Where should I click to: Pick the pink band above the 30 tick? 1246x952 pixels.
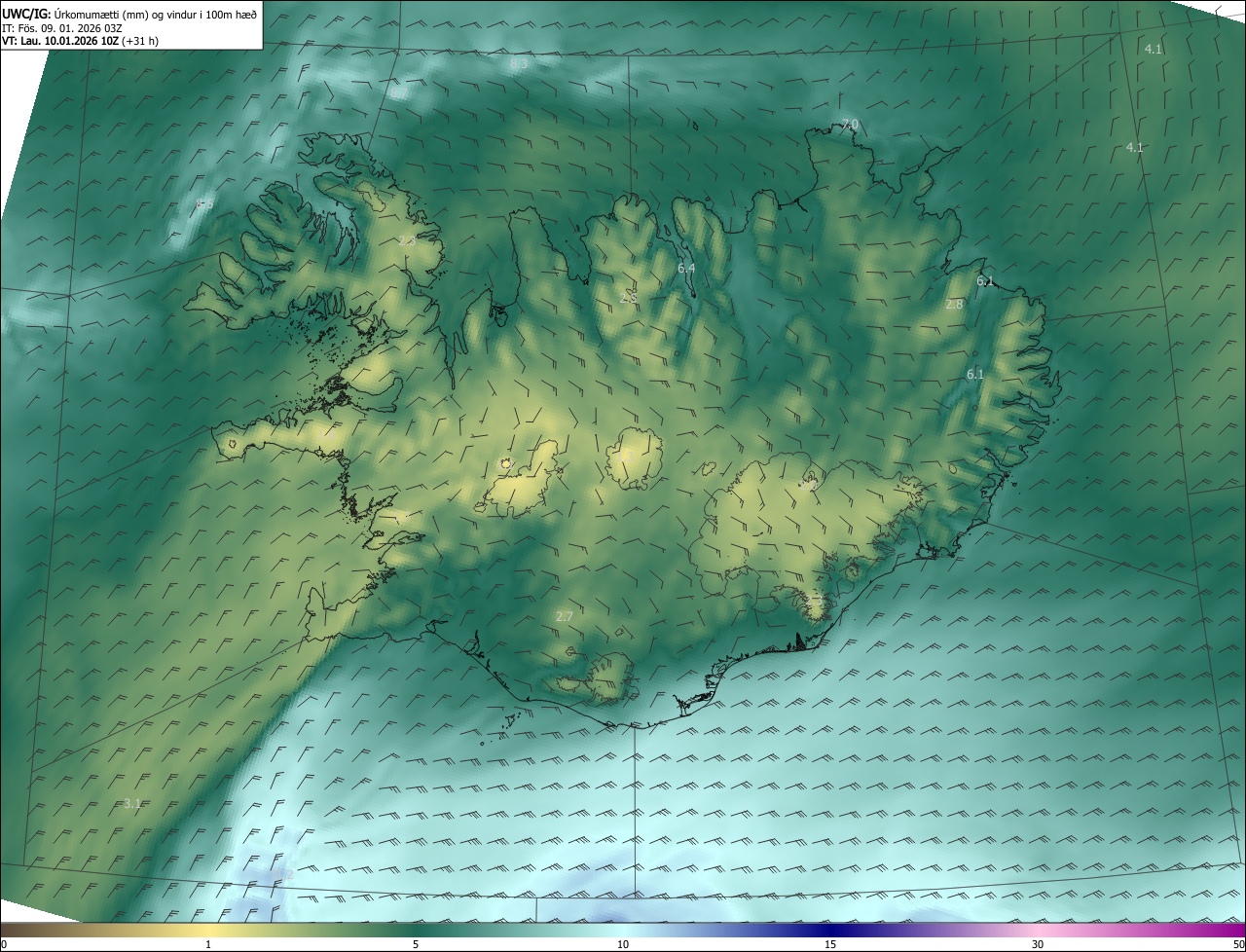coord(1038,930)
